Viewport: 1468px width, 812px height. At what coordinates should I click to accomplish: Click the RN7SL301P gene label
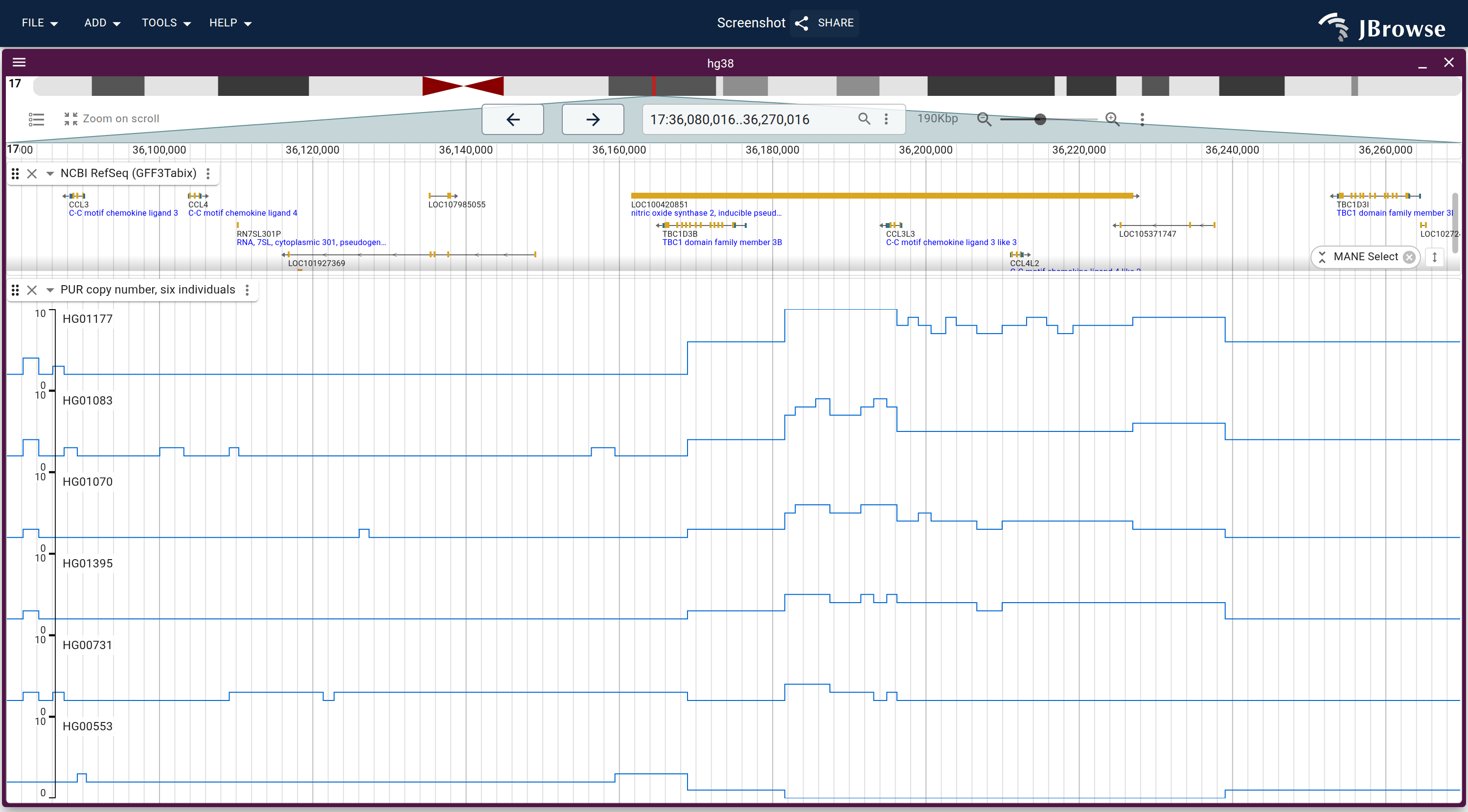259,234
